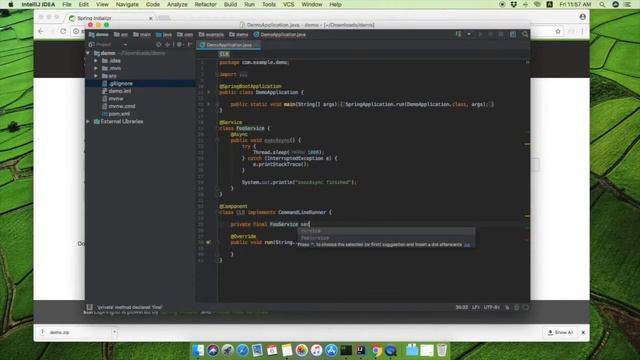
Task: Open Finder from the dock
Action: pos(198,350)
